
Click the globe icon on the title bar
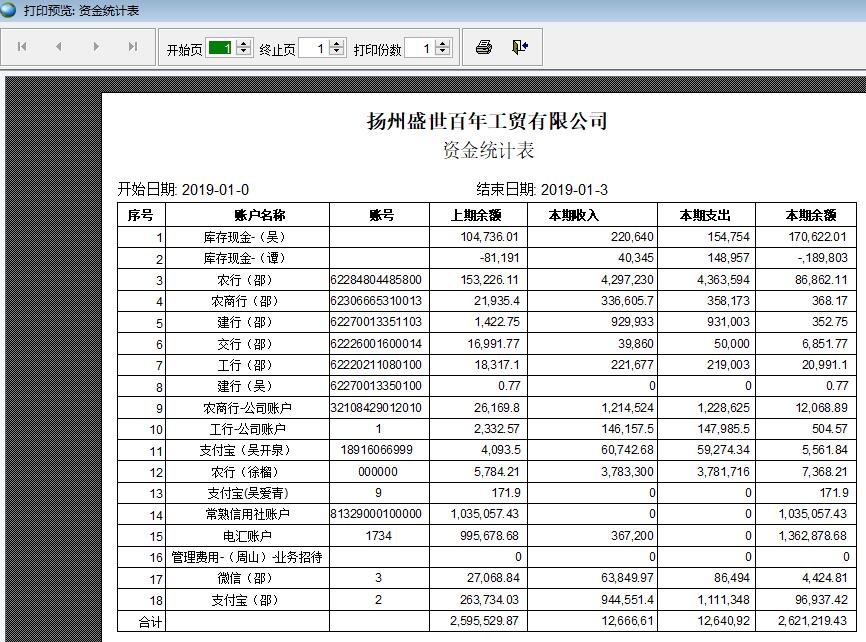point(10,9)
